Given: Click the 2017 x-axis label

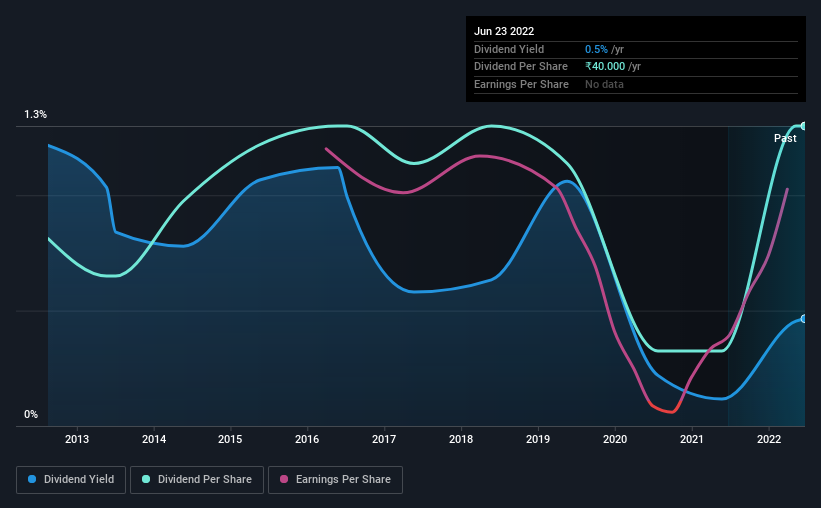Looking at the screenshot, I should pyautogui.click(x=384, y=439).
